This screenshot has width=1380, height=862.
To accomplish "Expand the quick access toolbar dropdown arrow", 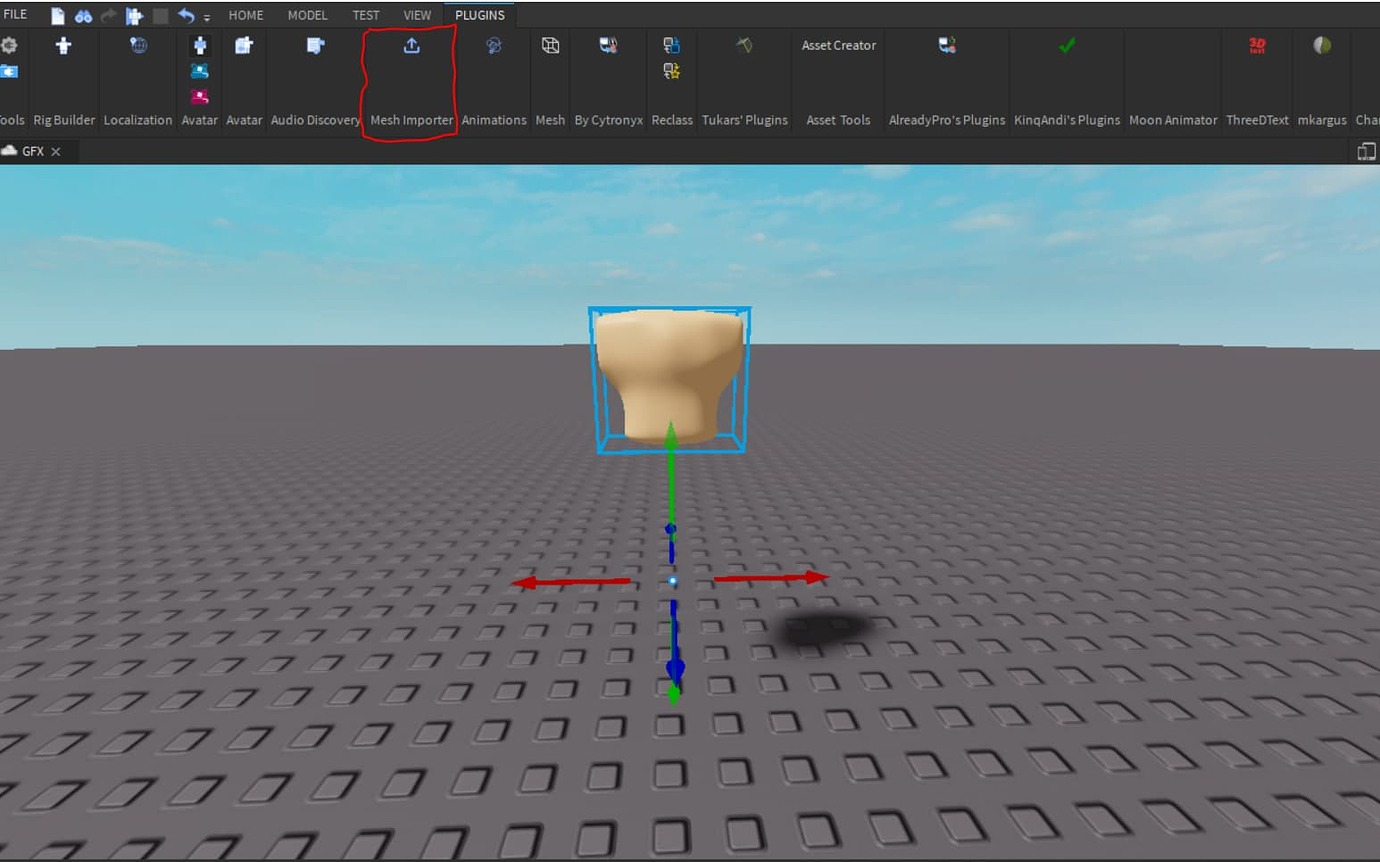I will pos(207,18).
